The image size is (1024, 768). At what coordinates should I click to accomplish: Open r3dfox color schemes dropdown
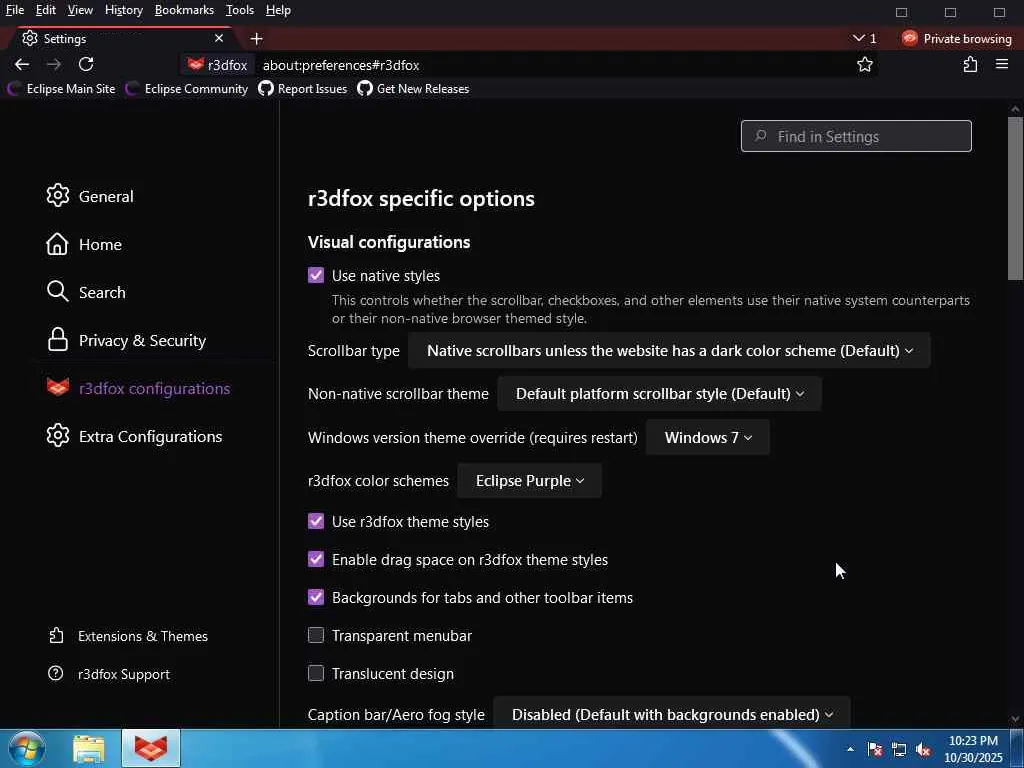(x=530, y=481)
